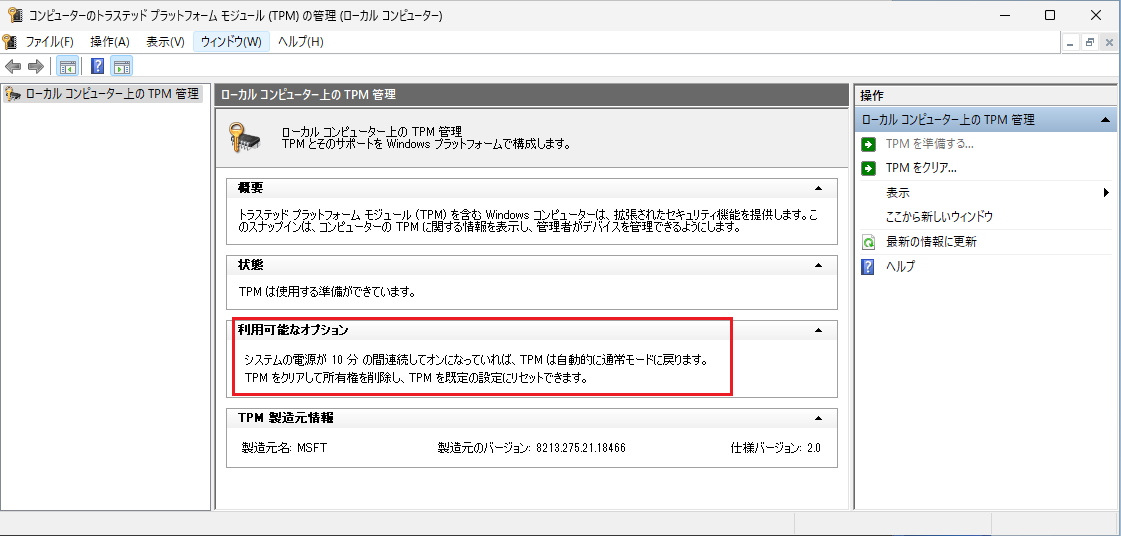Maximize the main TPM management window
1121x536 pixels.
pyautogui.click(x=1050, y=15)
